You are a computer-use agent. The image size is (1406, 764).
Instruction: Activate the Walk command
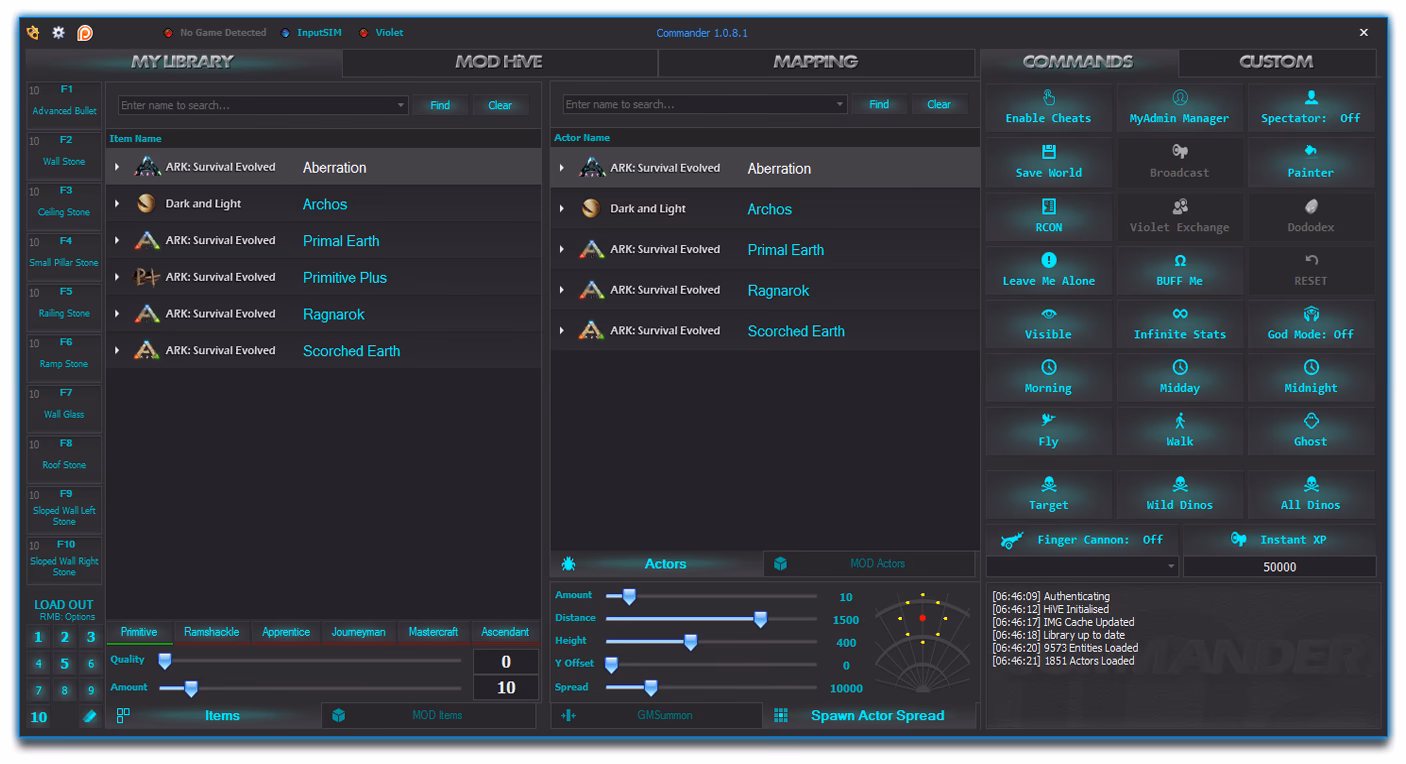[x=1179, y=431]
